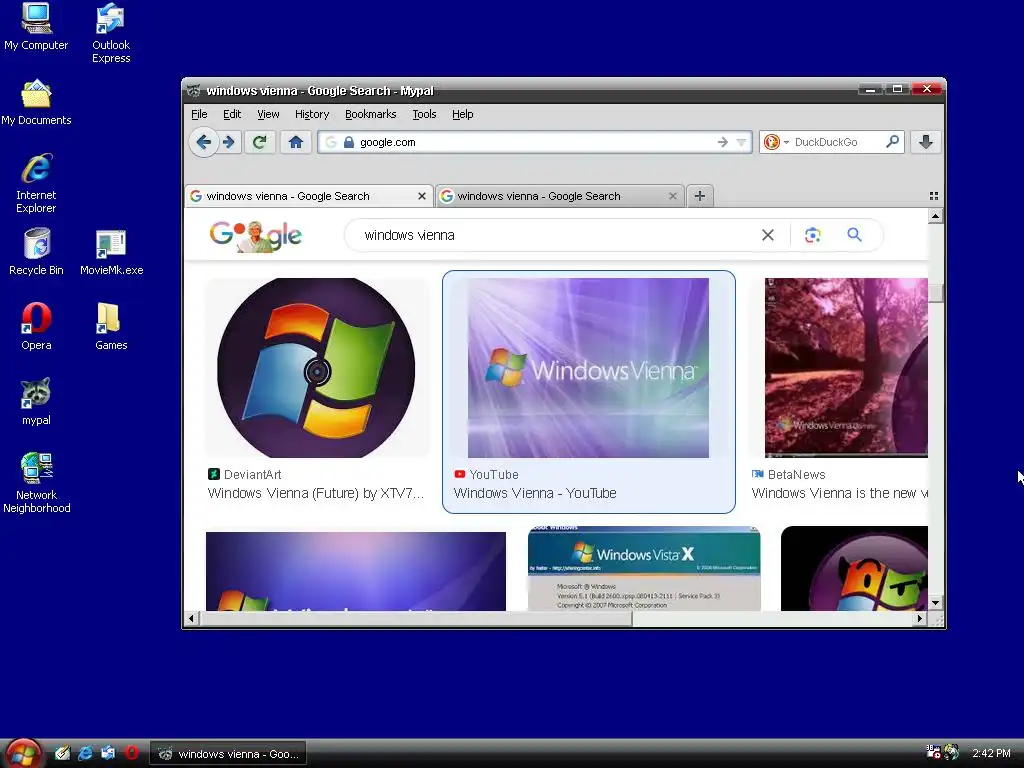Click the blue Google search magnifier
The width and height of the screenshot is (1024, 768).
pyautogui.click(x=854, y=234)
